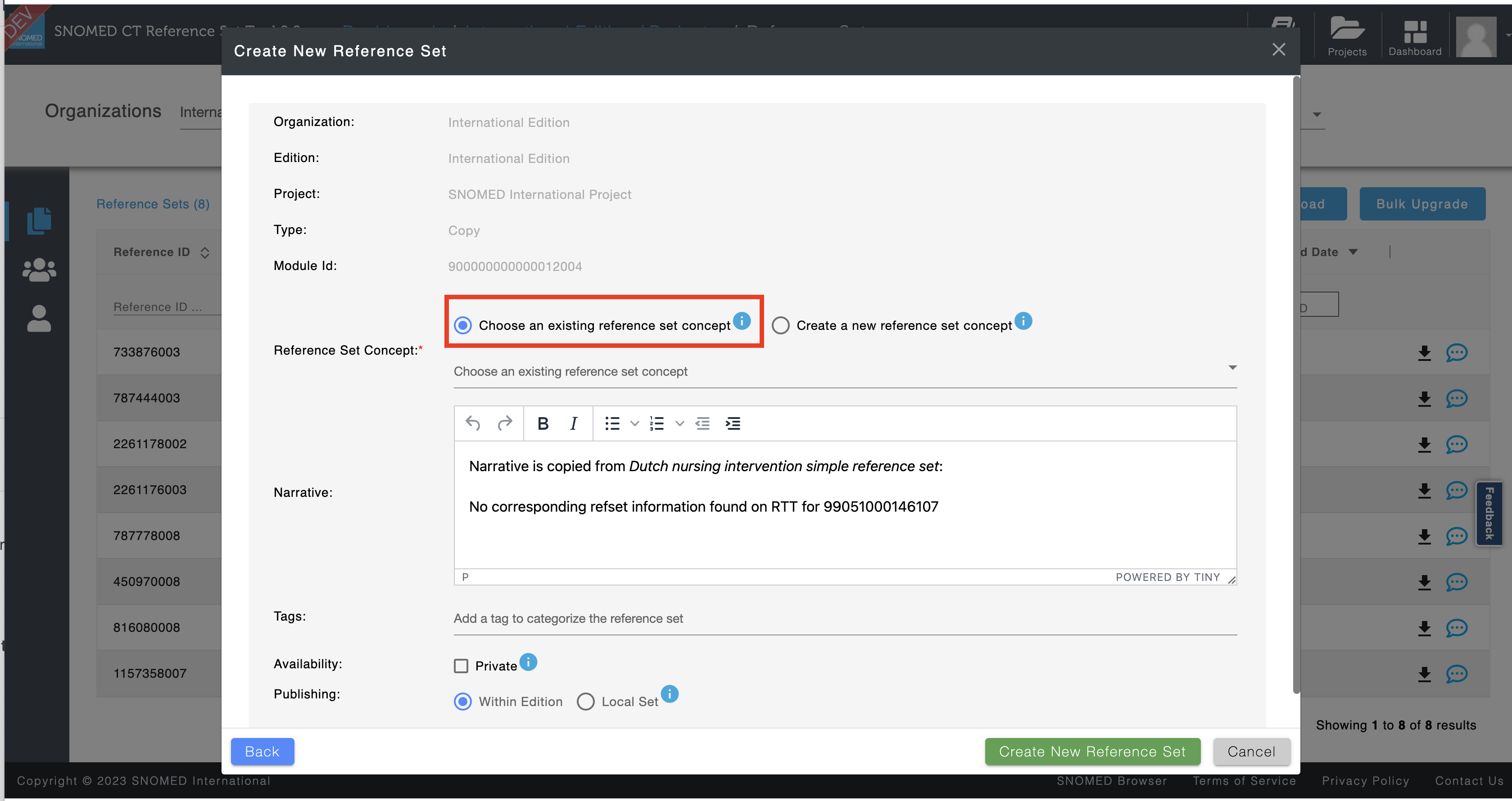Click Bulk Upgrade button
Viewport: 1512px width, 801px height.
(1422, 203)
